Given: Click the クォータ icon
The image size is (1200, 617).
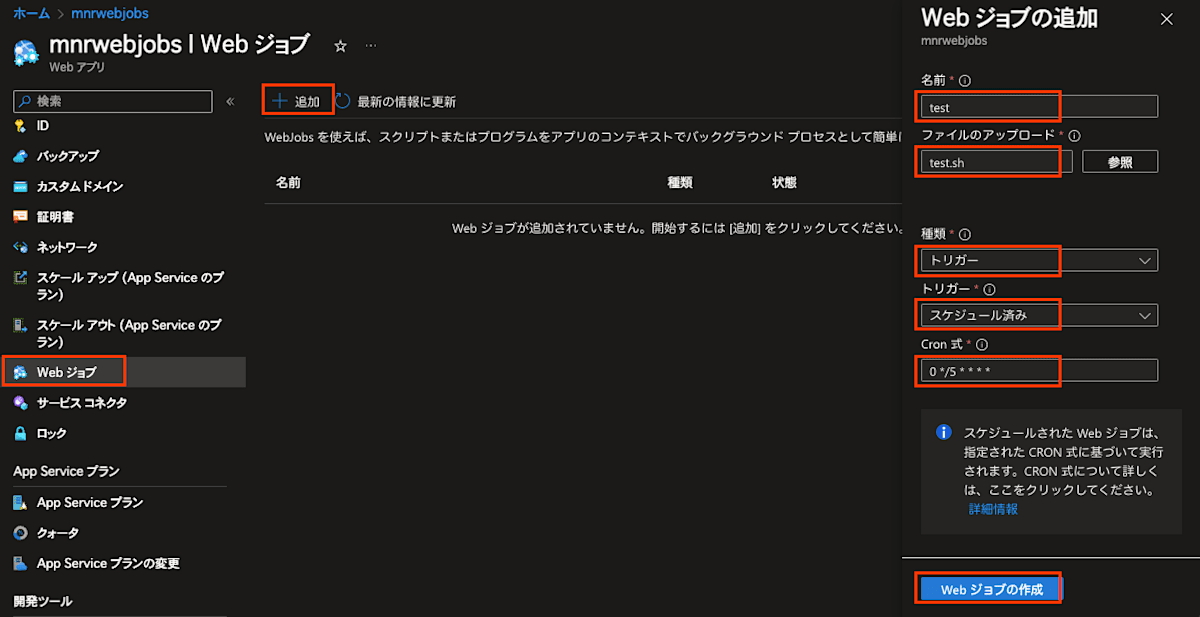Looking at the screenshot, I should (x=20, y=533).
